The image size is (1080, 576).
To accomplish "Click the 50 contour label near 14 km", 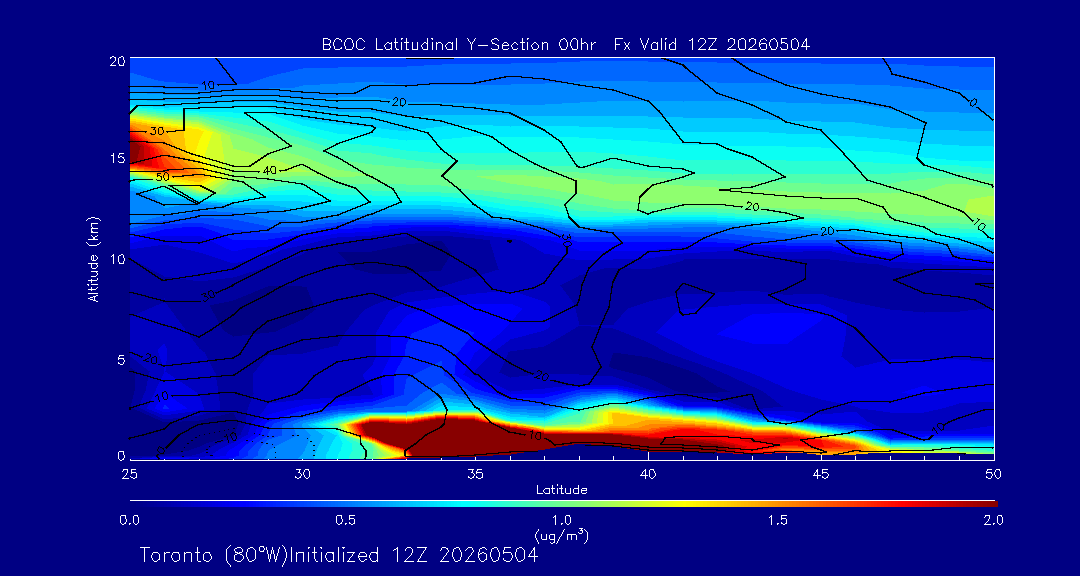I will pos(163,177).
